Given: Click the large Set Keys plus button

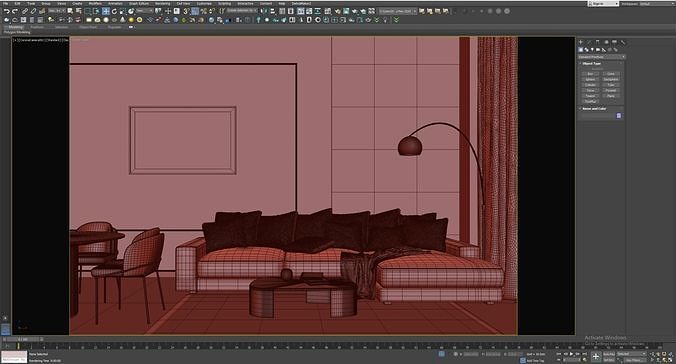Looking at the screenshot, I should [x=596, y=356].
